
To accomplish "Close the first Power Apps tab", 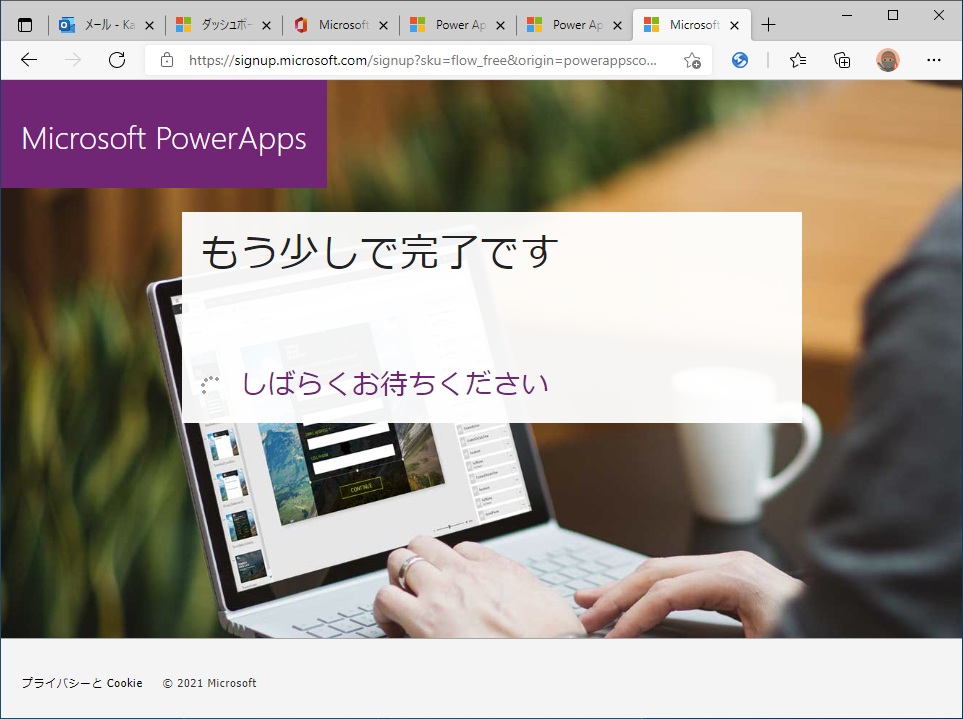I will (501, 25).
